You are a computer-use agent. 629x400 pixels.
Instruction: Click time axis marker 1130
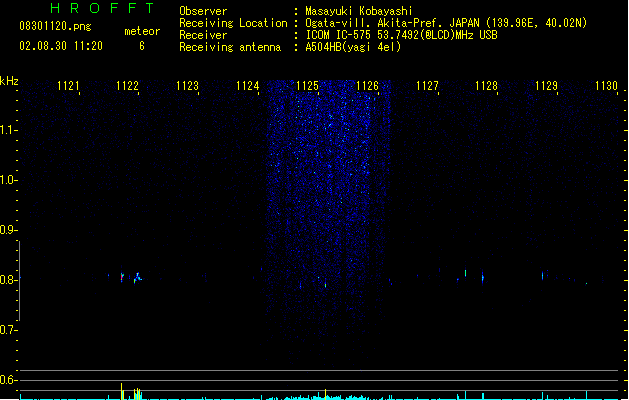606,86
